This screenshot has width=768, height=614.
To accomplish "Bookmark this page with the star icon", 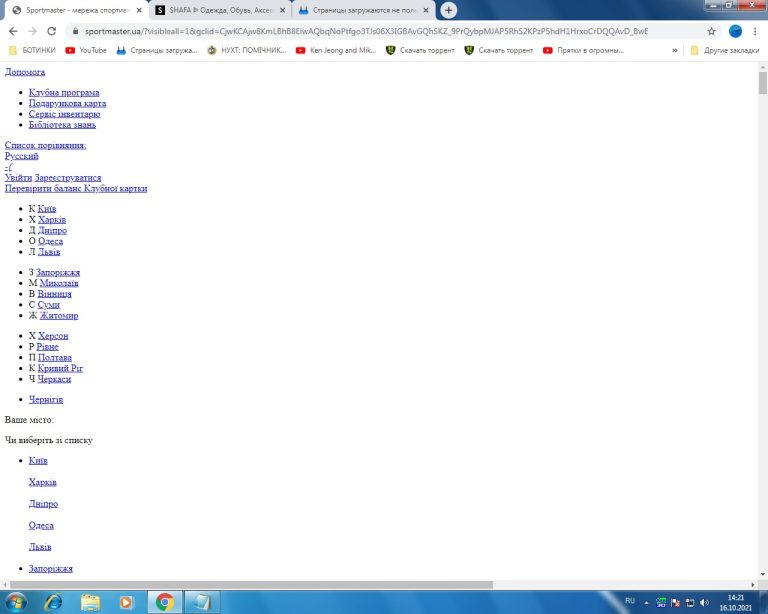I will pos(711,31).
